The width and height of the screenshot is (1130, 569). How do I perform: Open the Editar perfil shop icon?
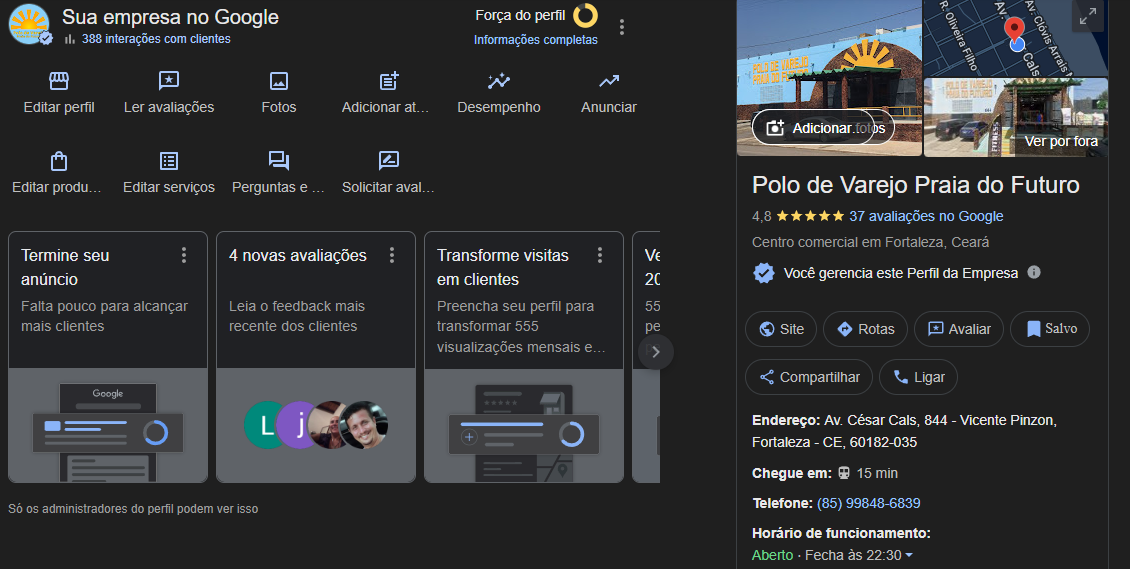tap(59, 82)
